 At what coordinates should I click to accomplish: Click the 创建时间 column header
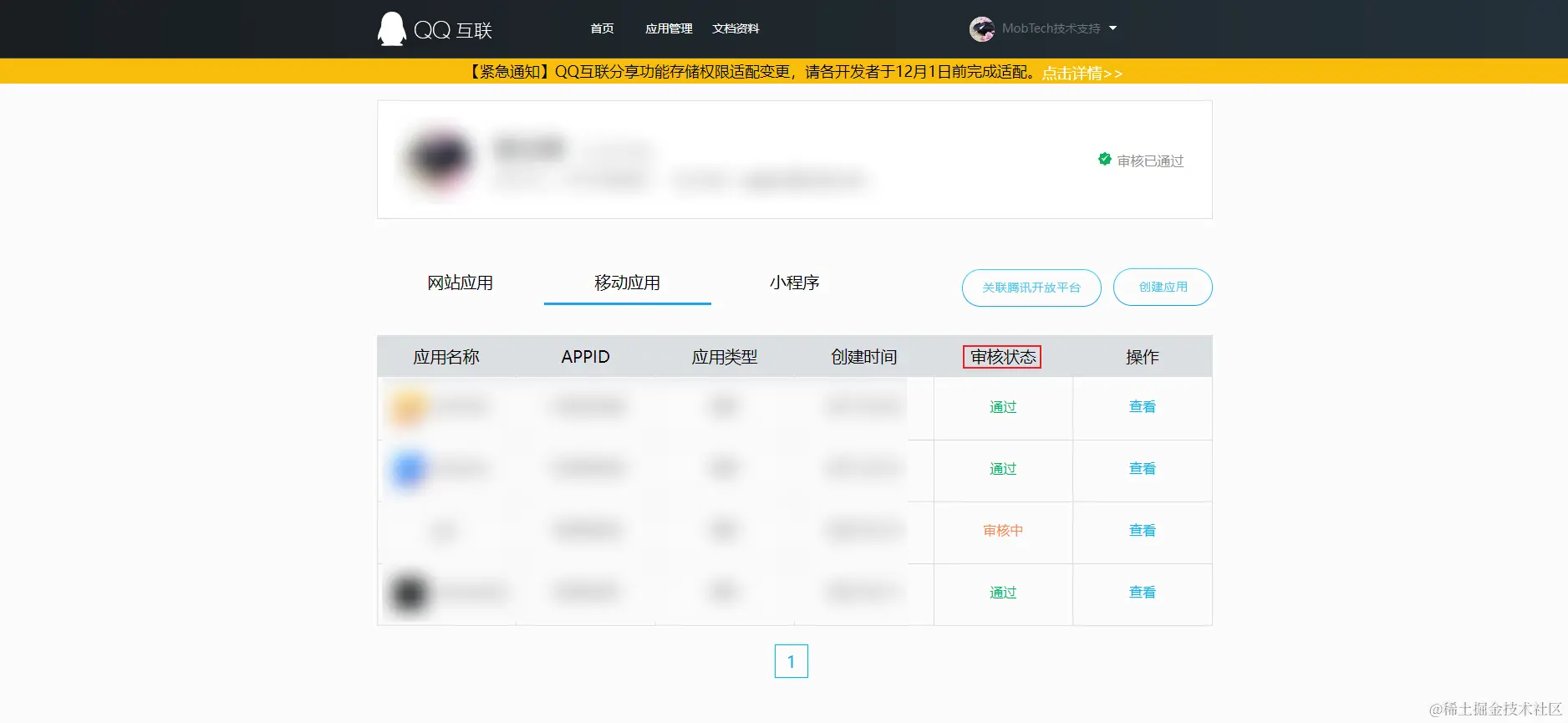click(x=863, y=357)
